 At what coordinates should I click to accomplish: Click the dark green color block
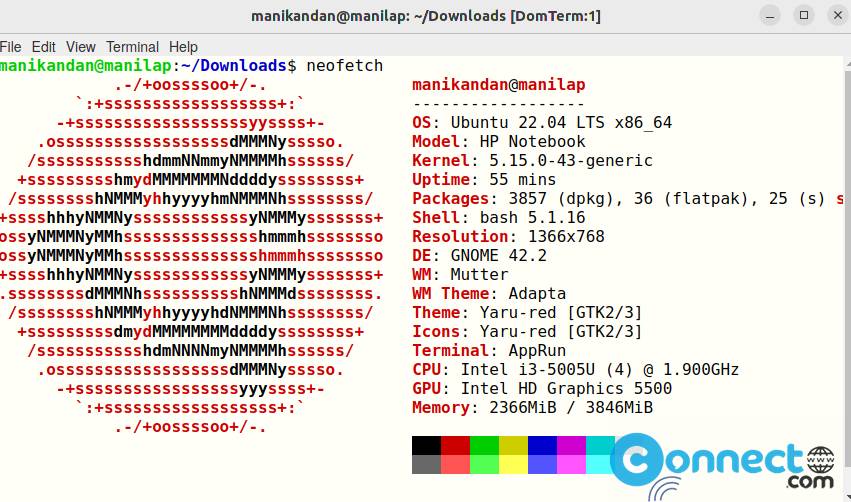485,446
